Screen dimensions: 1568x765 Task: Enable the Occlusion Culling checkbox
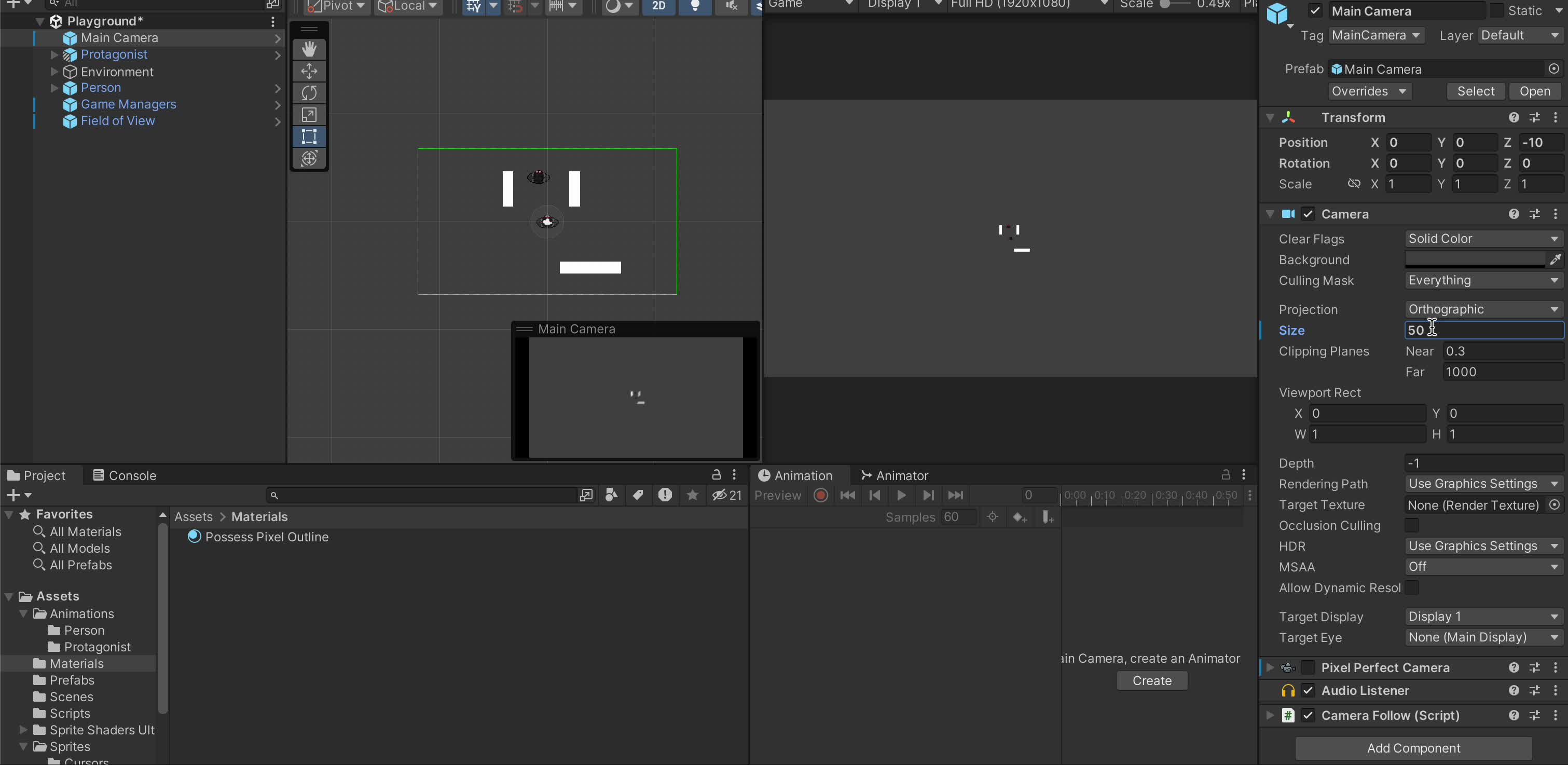[1412, 525]
